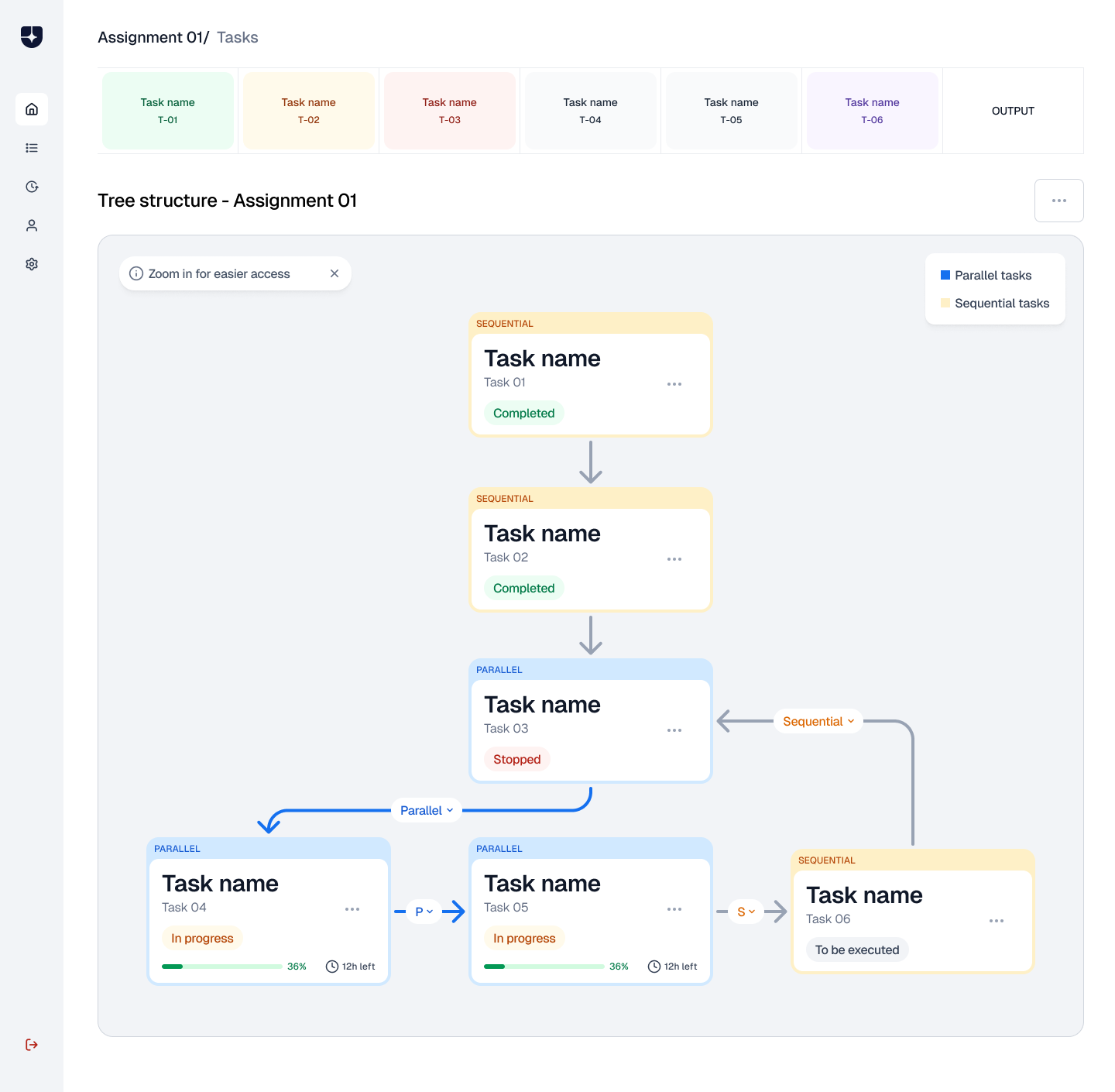The image size is (1115, 1092).
Task: Open Task 06 three-dot options menu
Action: pyautogui.click(x=997, y=921)
